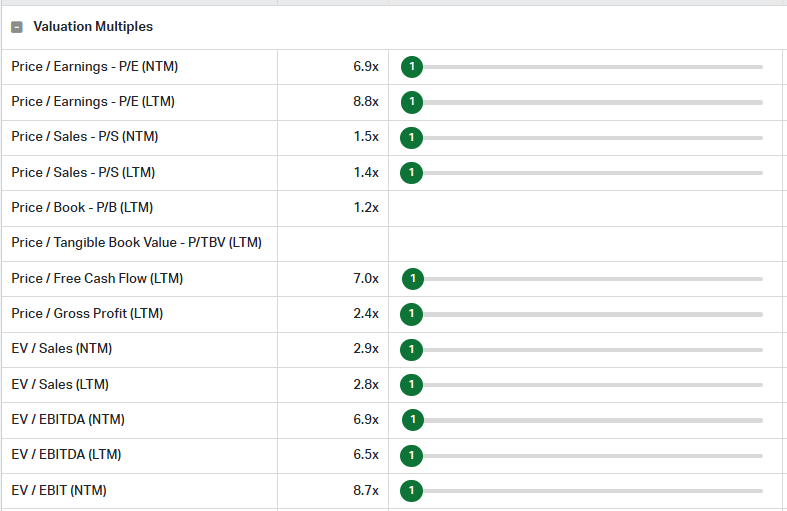Click the EV / EBITDA (NTM) slider track
The image size is (787, 511).
coord(593,420)
